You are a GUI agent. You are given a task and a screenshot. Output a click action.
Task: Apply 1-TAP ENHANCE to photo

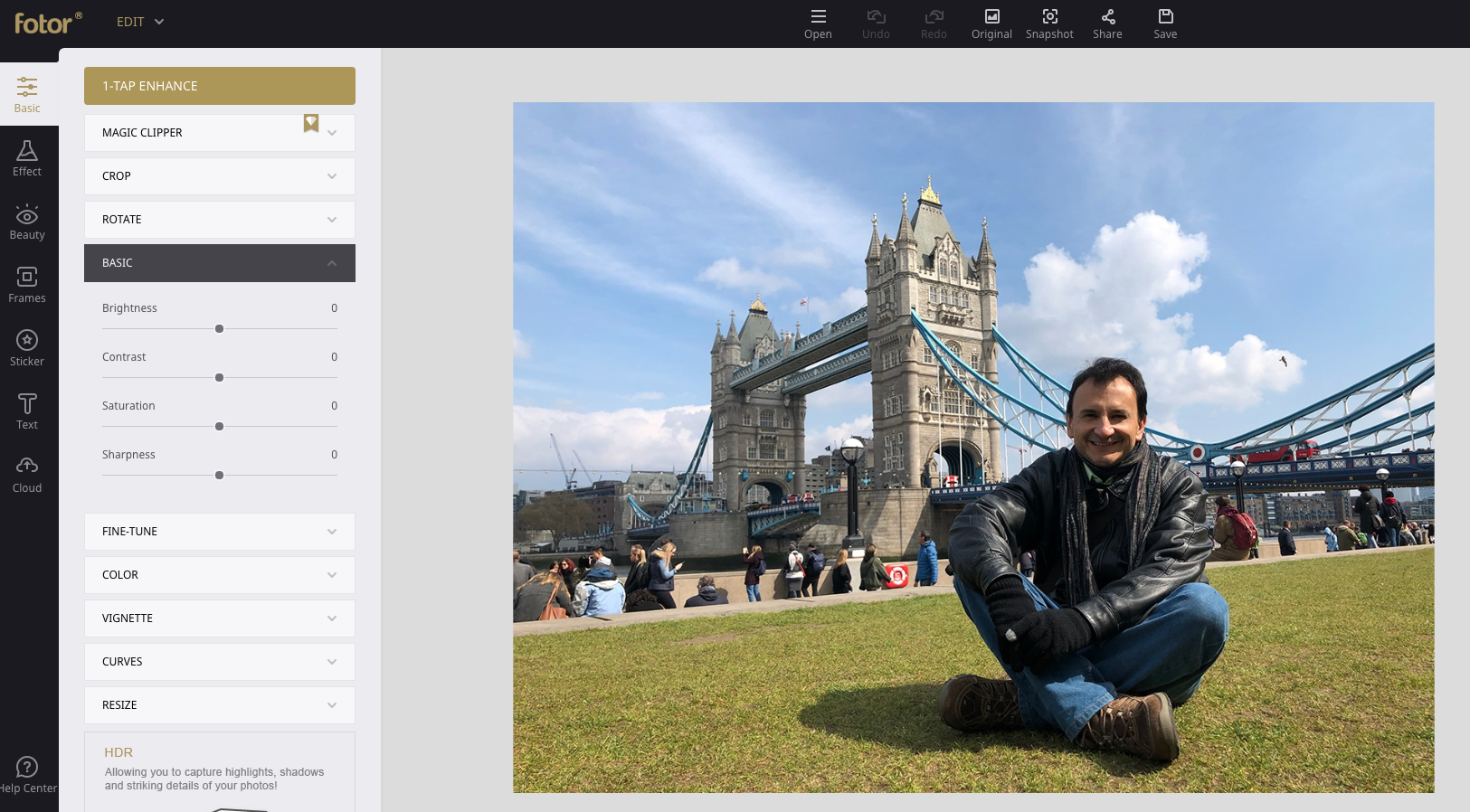pyautogui.click(x=219, y=86)
